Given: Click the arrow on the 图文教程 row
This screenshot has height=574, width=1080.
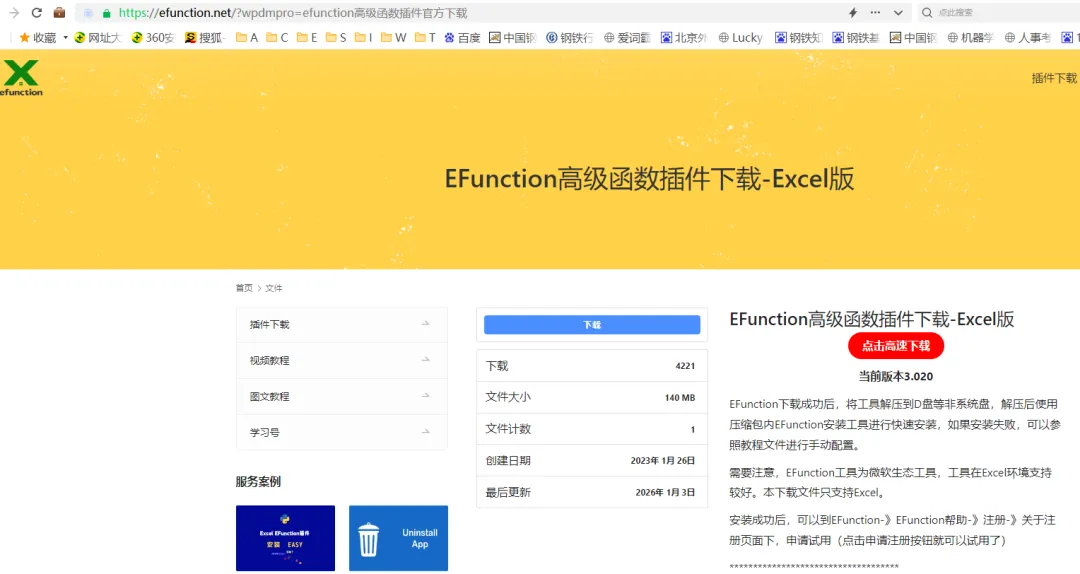Looking at the screenshot, I should pyautogui.click(x=426, y=396).
